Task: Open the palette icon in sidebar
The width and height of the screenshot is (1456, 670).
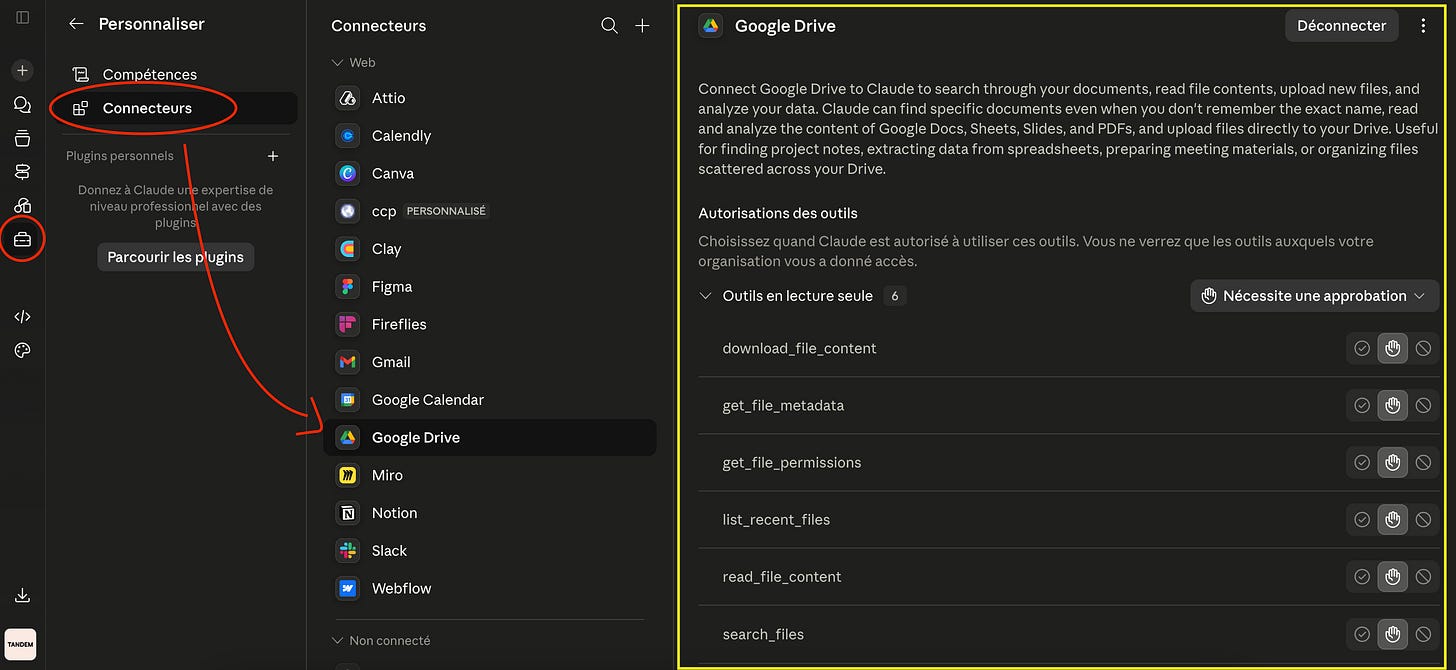Action: point(22,350)
